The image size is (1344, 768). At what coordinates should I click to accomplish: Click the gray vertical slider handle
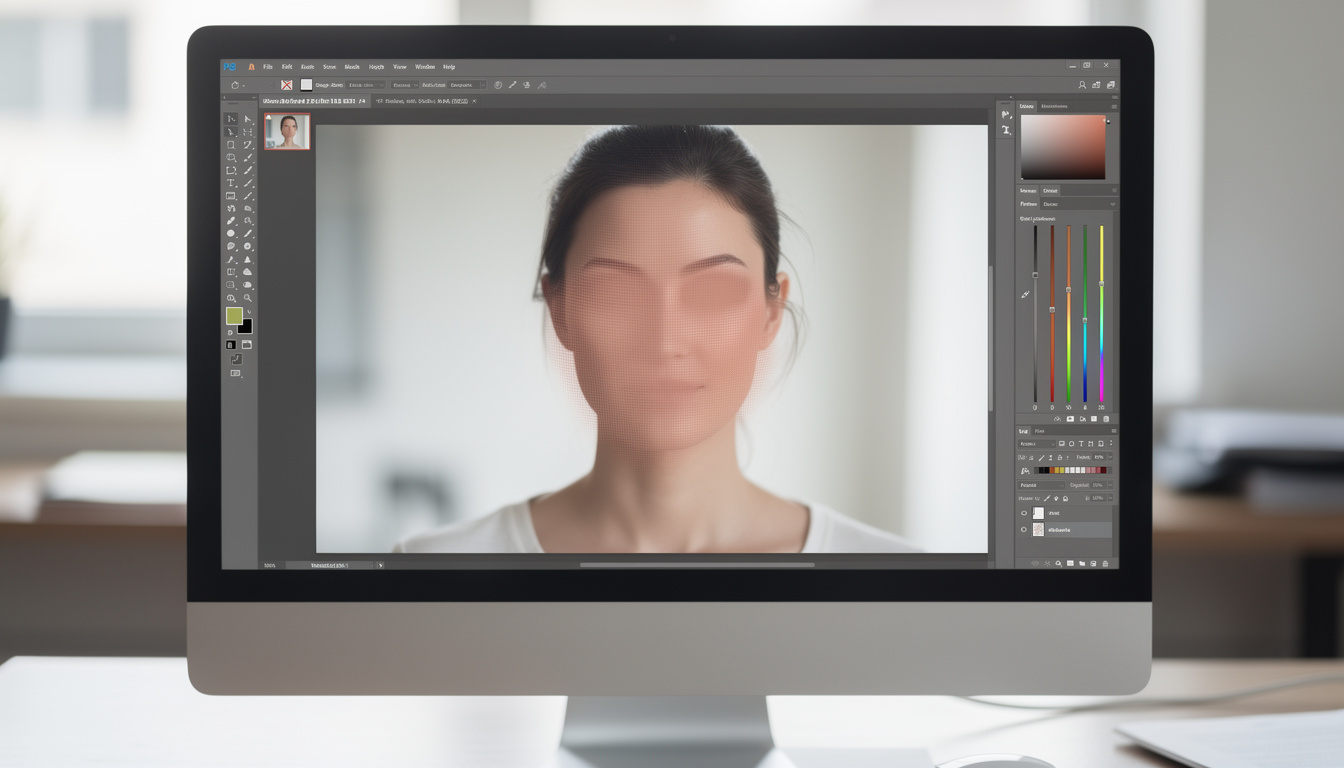pos(1035,275)
